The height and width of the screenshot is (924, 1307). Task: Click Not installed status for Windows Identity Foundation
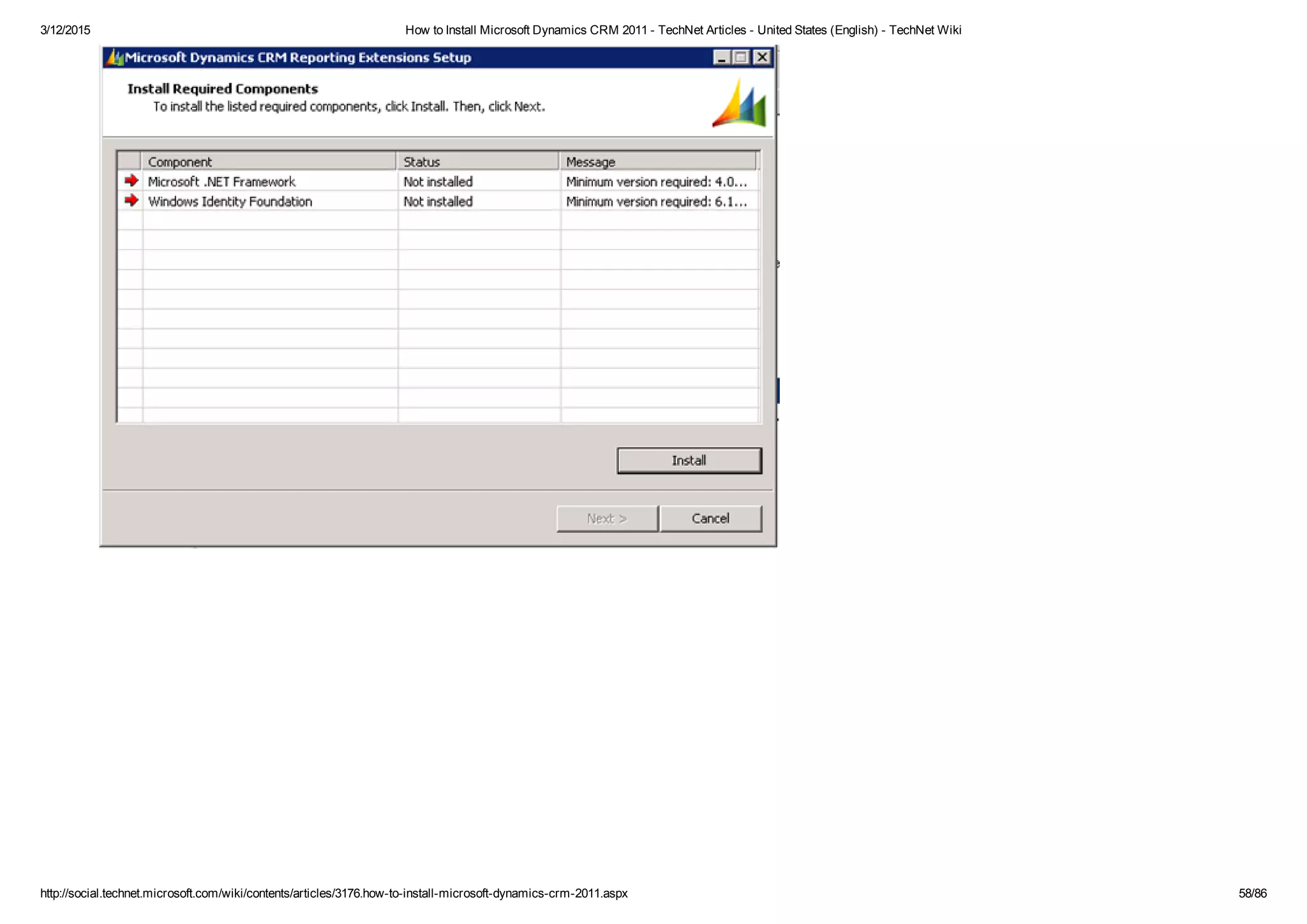438,202
